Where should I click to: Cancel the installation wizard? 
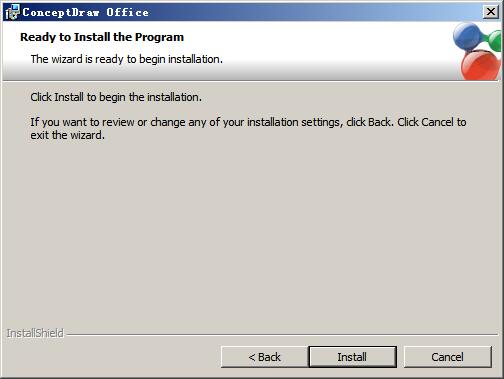click(x=447, y=357)
